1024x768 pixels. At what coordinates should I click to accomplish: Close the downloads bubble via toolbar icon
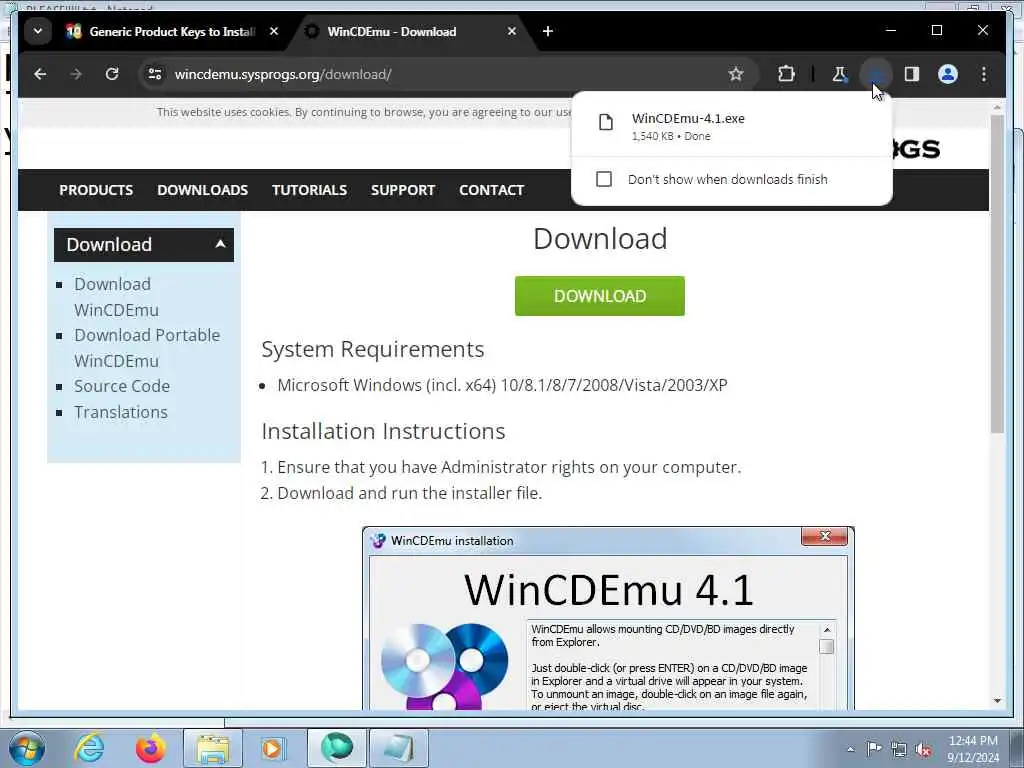coord(876,74)
